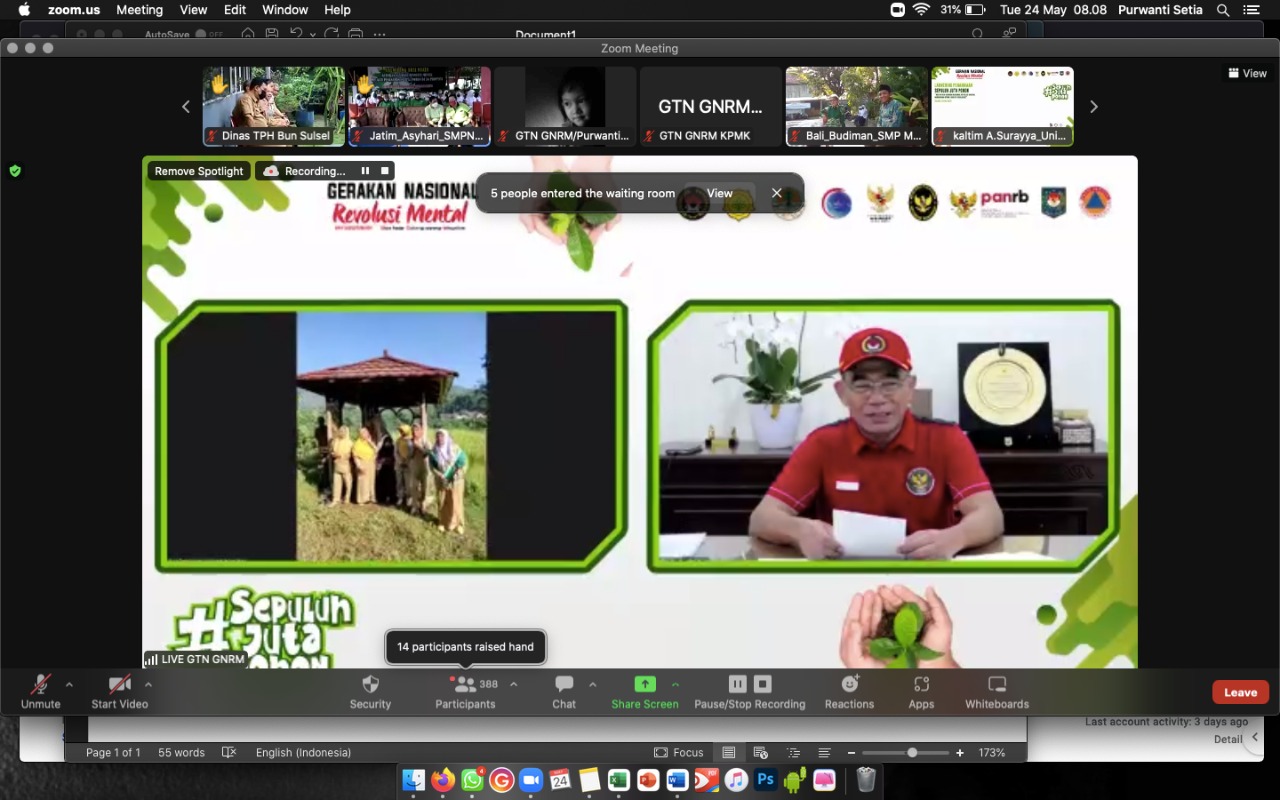Expand the arrow next to Participants

coord(514,685)
